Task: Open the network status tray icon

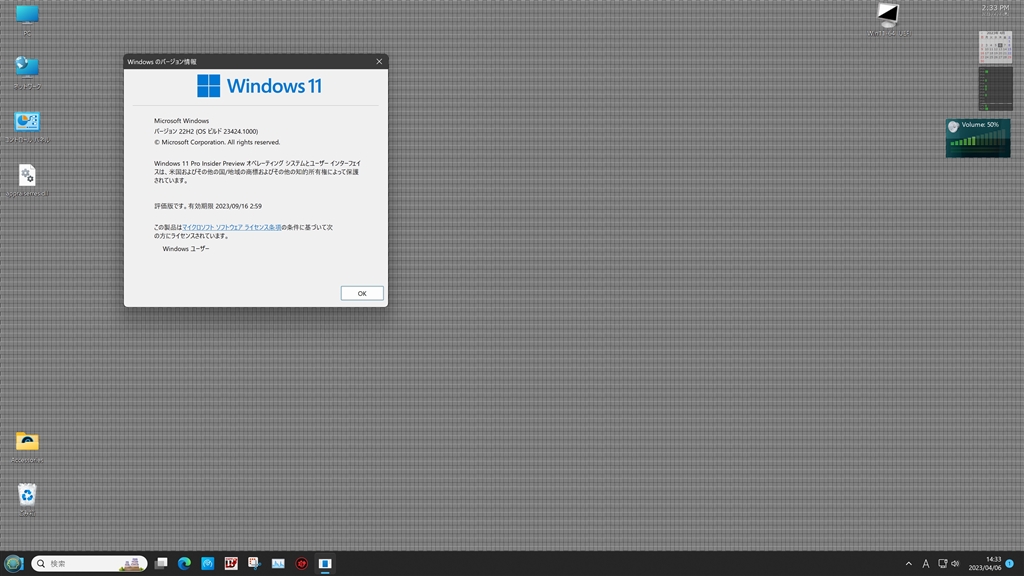Action: [942, 564]
